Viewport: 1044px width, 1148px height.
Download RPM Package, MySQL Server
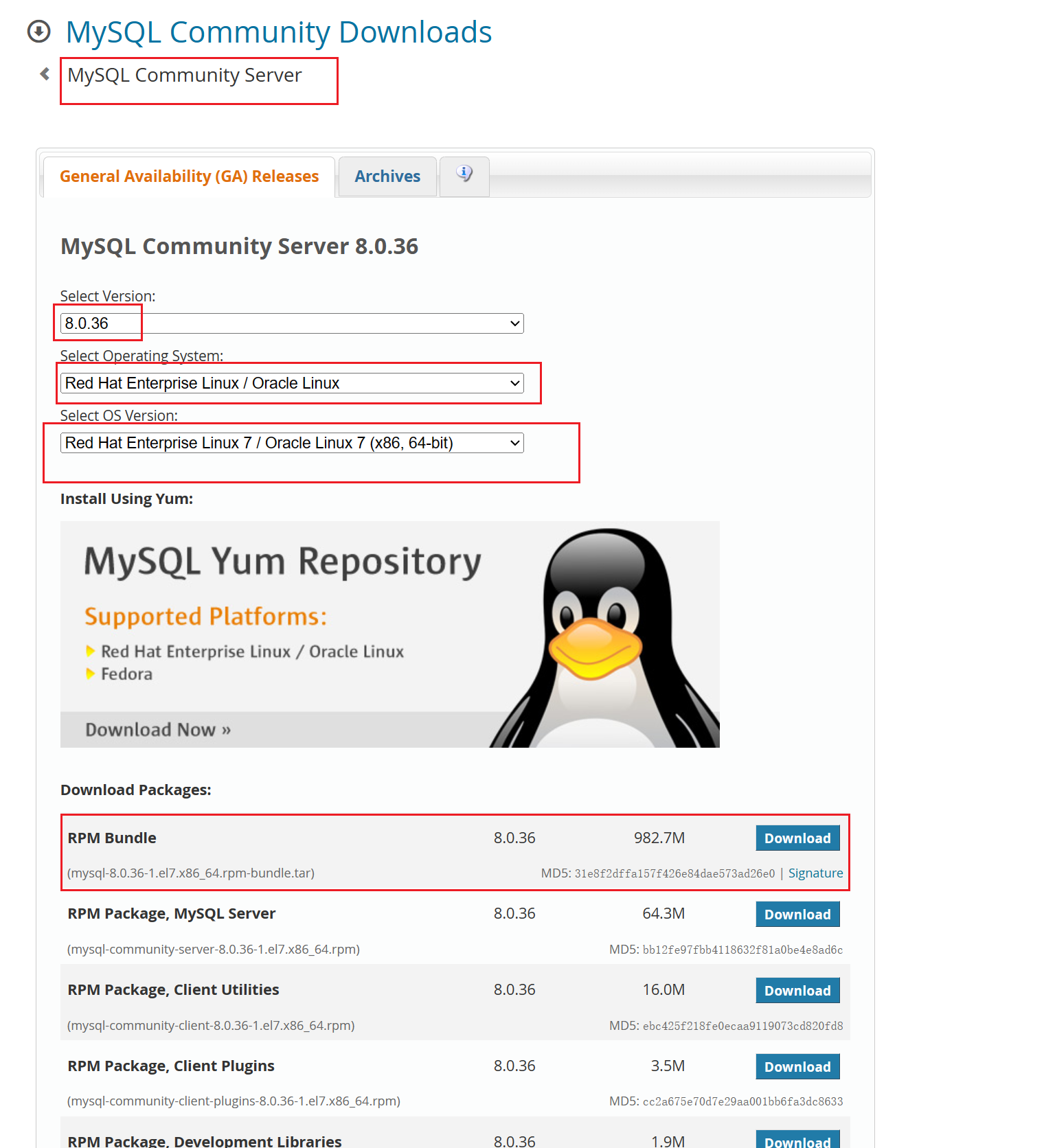tap(797, 915)
